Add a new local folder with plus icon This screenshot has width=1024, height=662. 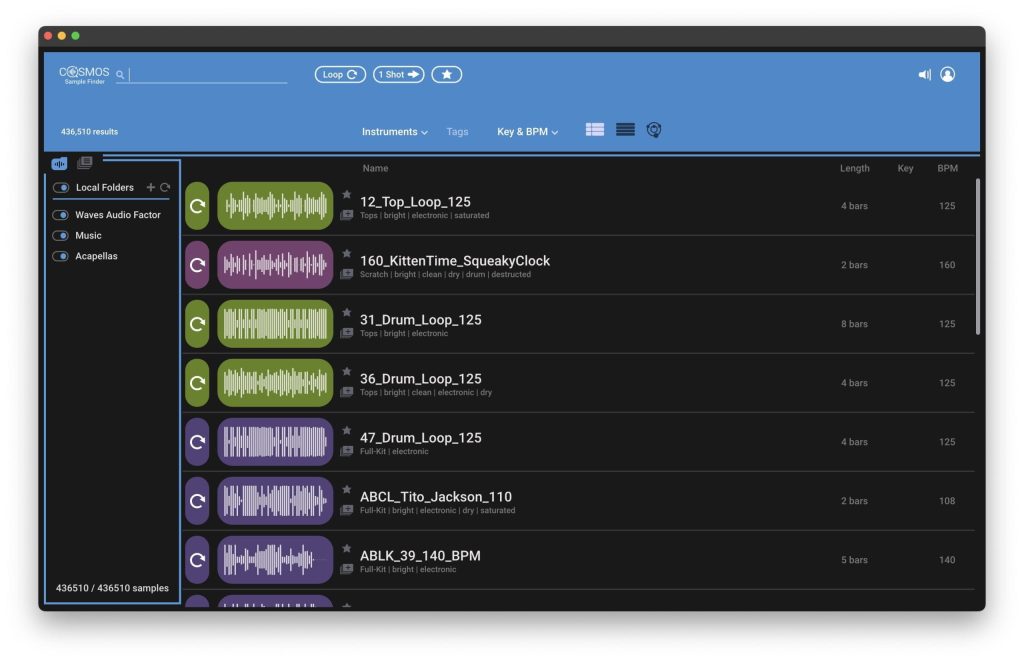pyautogui.click(x=151, y=187)
